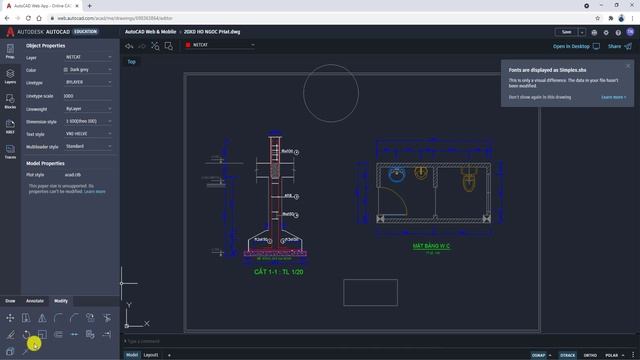Screen dimensions: 640x360
Task: Select the Fillet tool in Modify panel
Action: (58, 318)
